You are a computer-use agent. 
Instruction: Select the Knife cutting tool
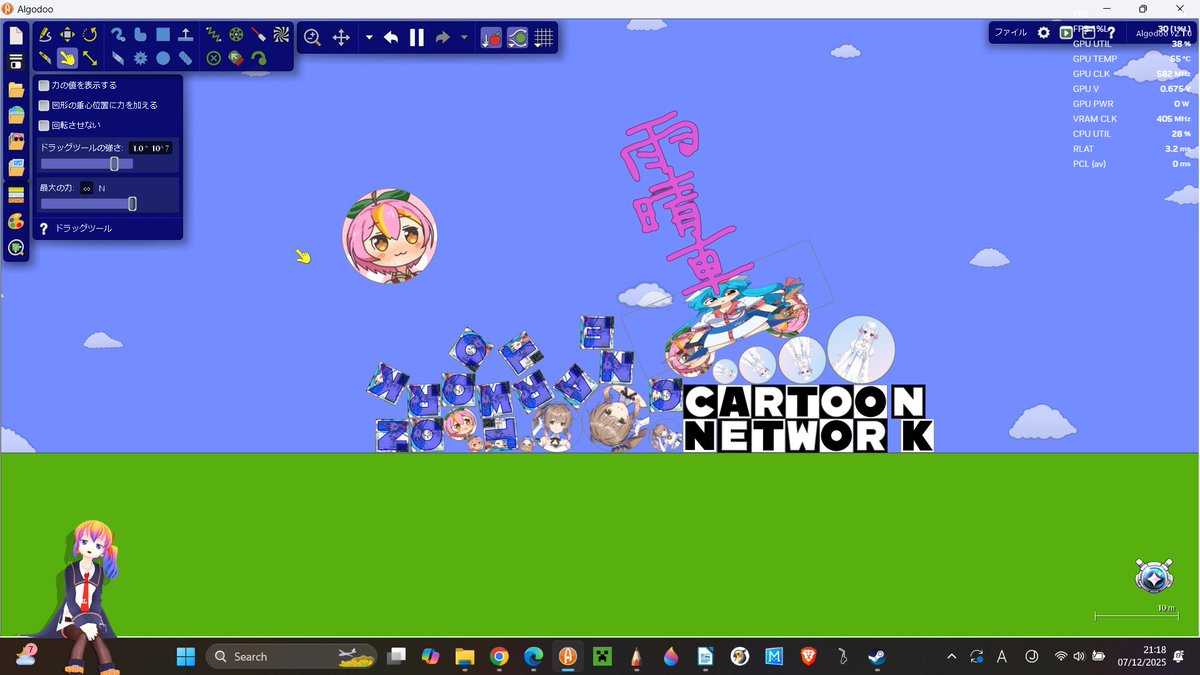pyautogui.click(x=45, y=58)
